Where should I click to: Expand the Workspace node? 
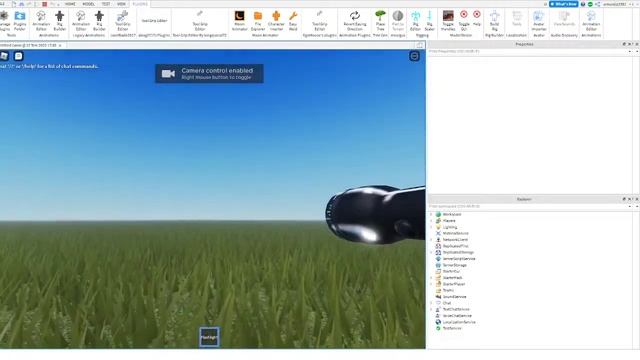431,214
